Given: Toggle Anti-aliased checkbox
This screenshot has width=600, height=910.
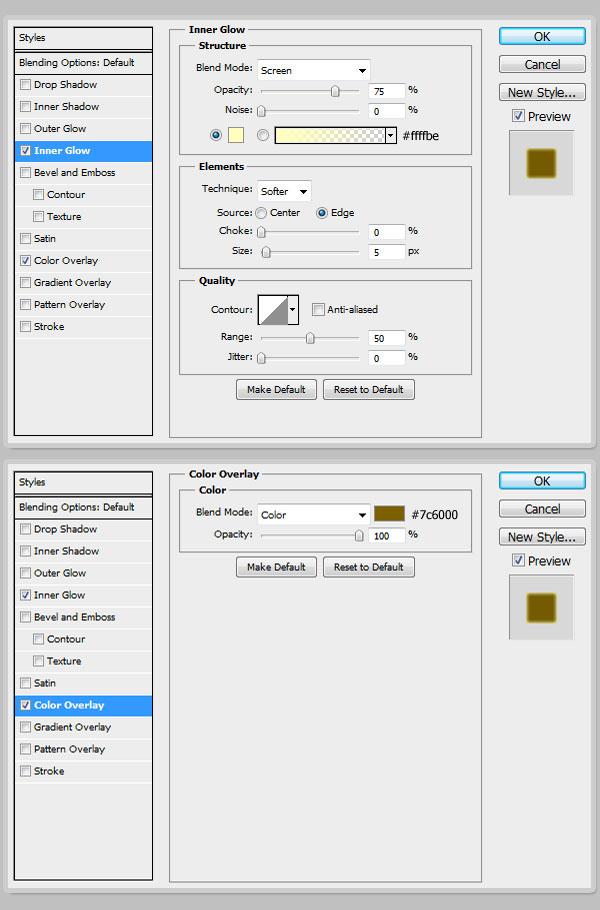Looking at the screenshot, I should pyautogui.click(x=318, y=309).
